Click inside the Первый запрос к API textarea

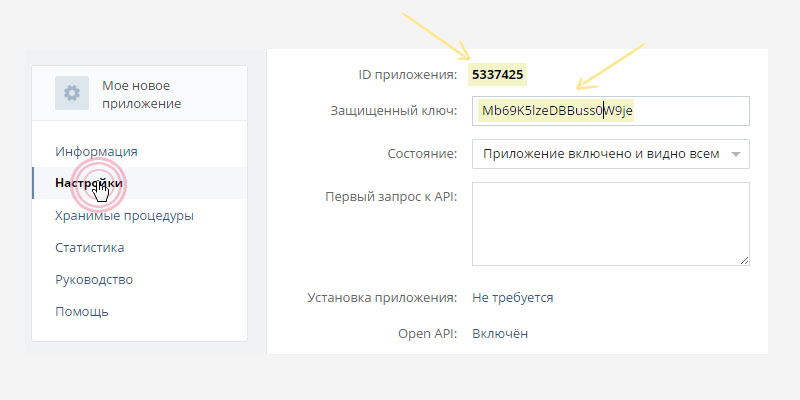point(610,223)
